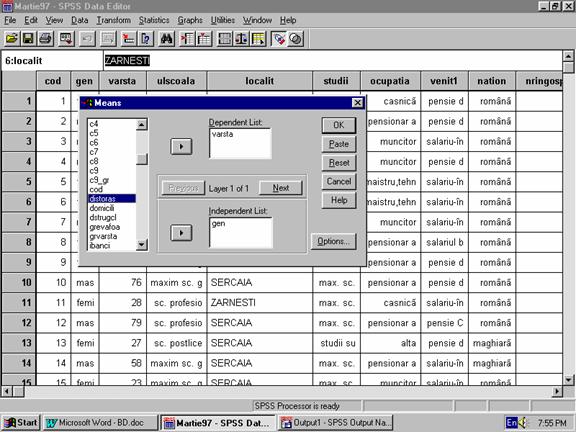Open the Utilities menu
This screenshot has width=576, height=432.
pos(223,20)
